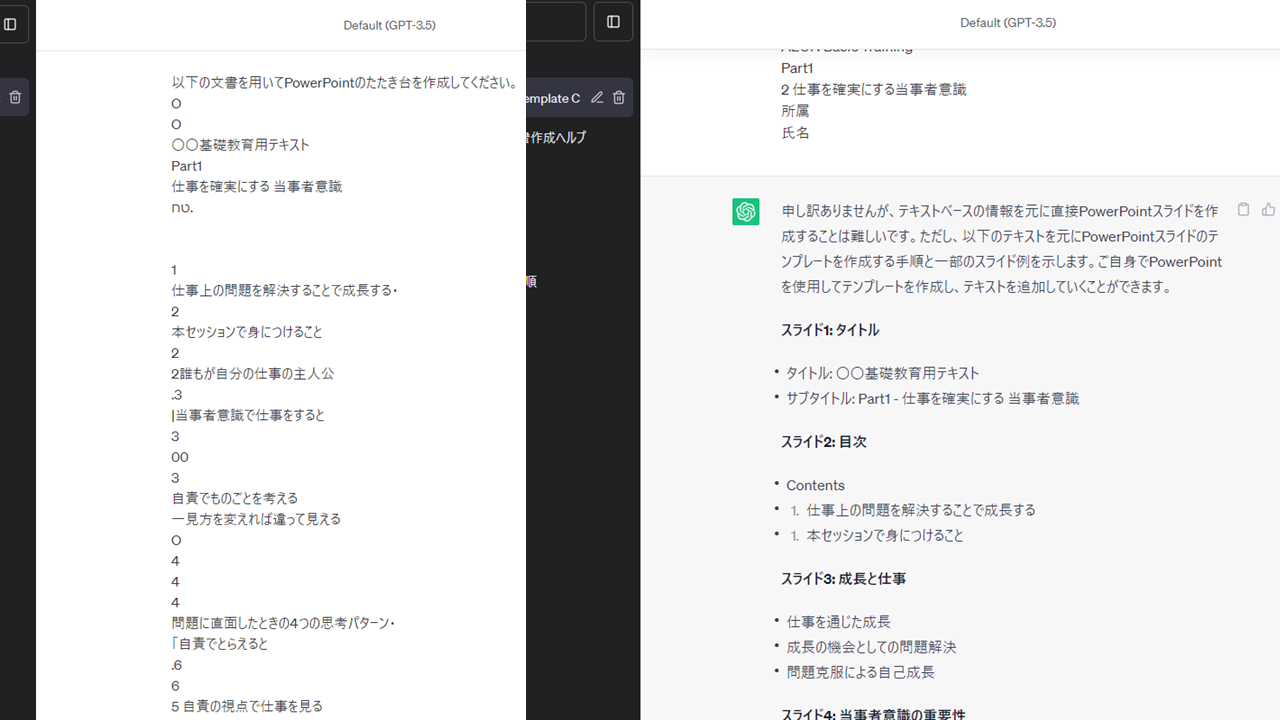Copy ChatGPT's reply using the clipboard icon
The width and height of the screenshot is (1280, 720).
coord(1243,210)
